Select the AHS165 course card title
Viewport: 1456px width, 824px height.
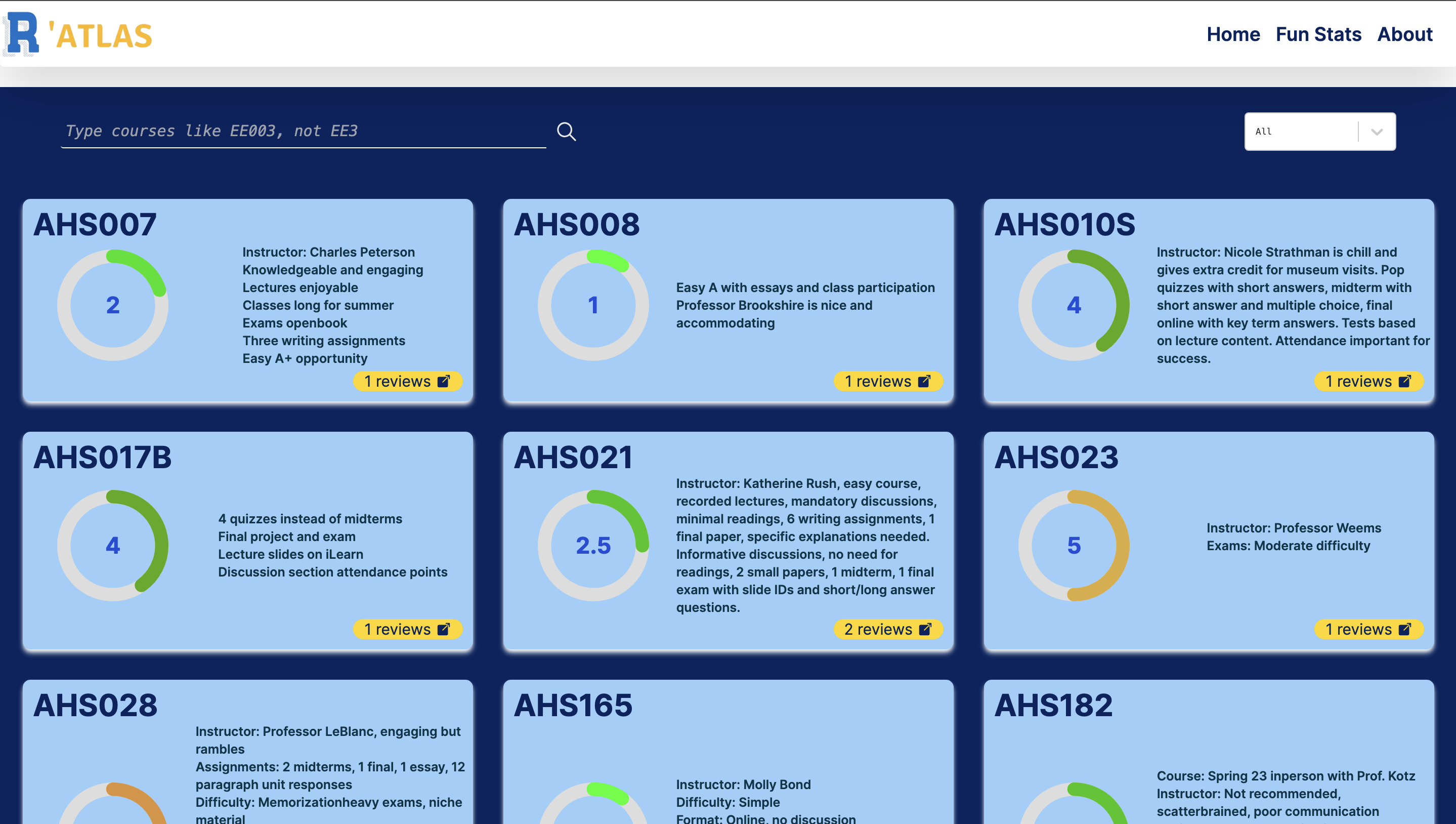pyautogui.click(x=573, y=705)
